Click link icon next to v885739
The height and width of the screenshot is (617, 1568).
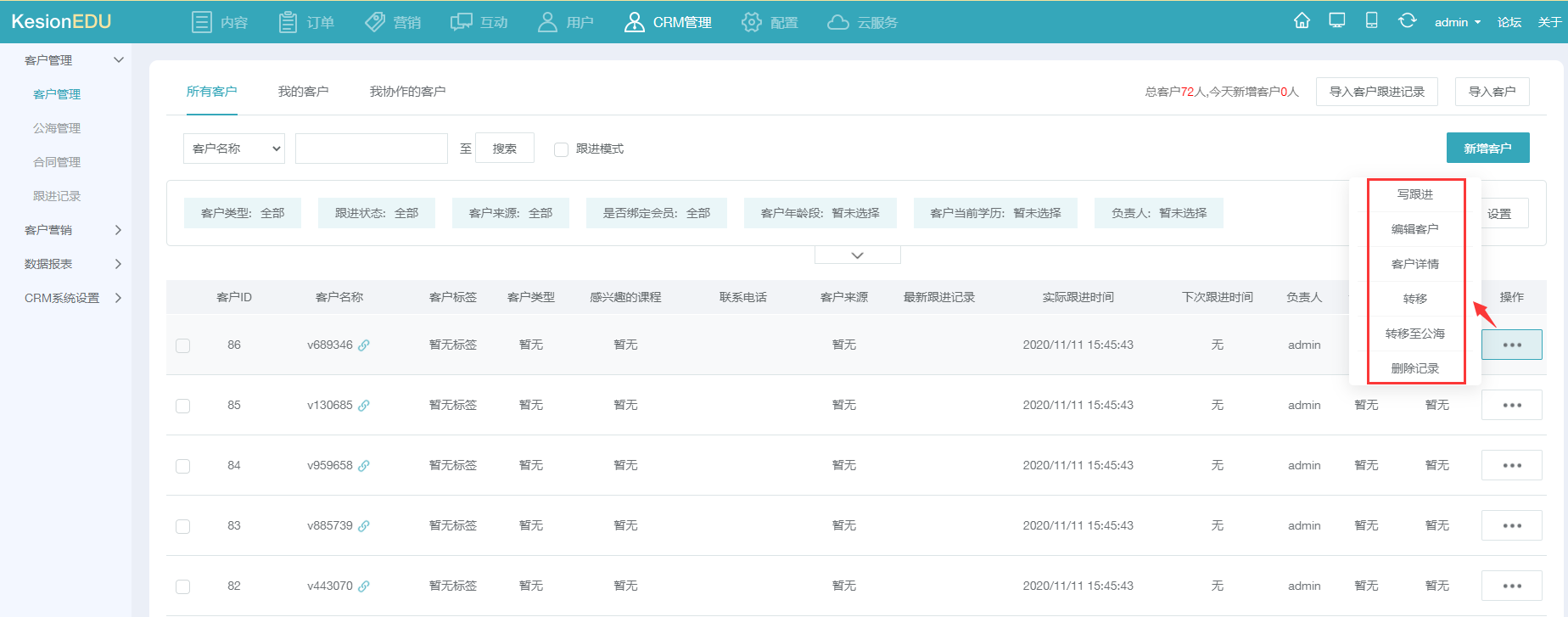[364, 526]
